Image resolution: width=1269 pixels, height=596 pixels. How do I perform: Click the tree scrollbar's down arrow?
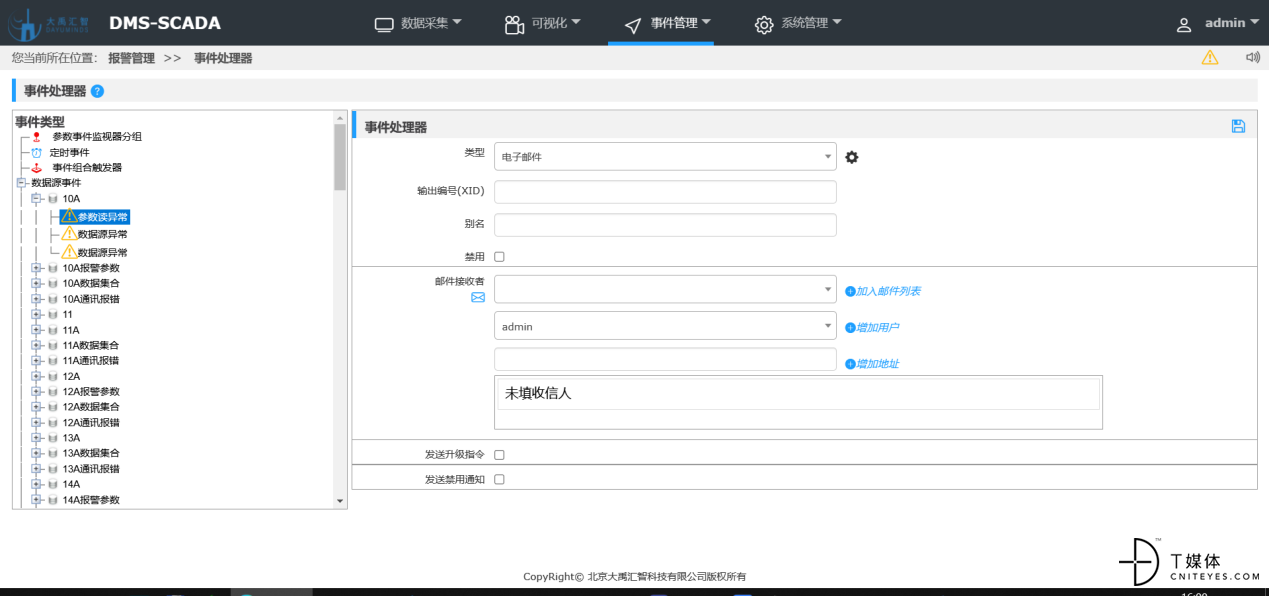point(340,501)
